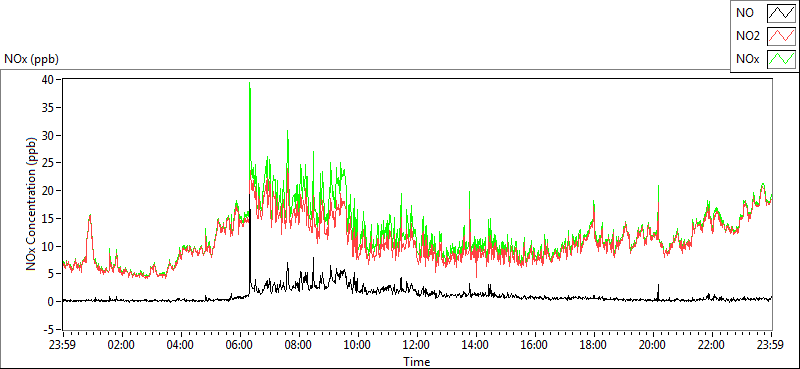Click the NOx green legend line icon
The width and height of the screenshot is (800, 369).
781,59
